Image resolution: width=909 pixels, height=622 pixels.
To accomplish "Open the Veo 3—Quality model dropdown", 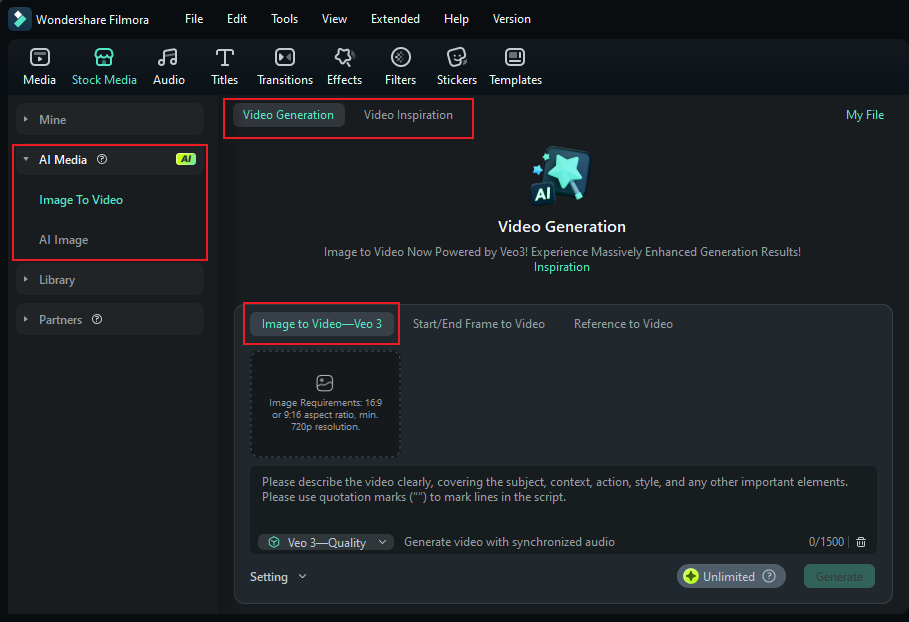I will [x=326, y=543].
